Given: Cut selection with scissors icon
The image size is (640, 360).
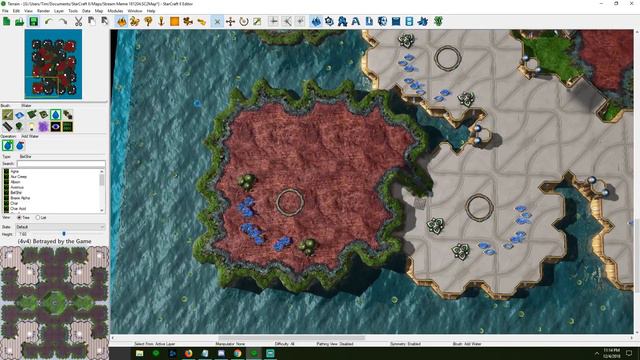Looking at the screenshot, I should [78, 22].
